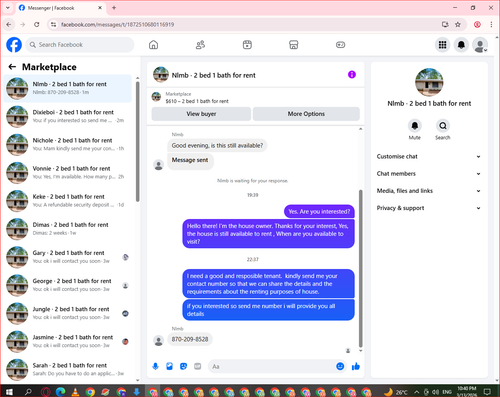This screenshot has height=397, width=500.
Task: Open the Windows Start button
Action: (x=9, y=392)
